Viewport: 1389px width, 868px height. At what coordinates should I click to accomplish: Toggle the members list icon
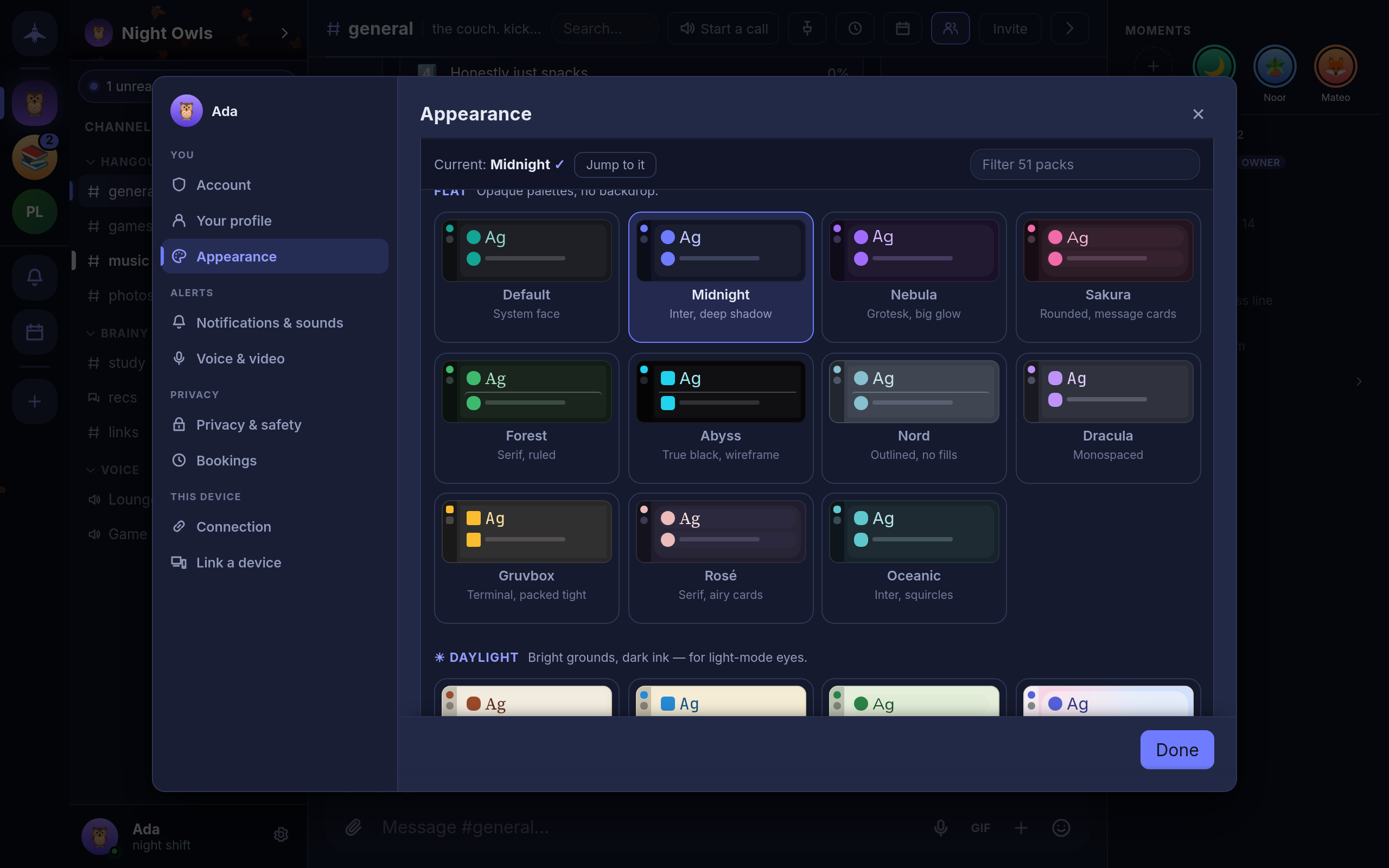(x=951, y=29)
